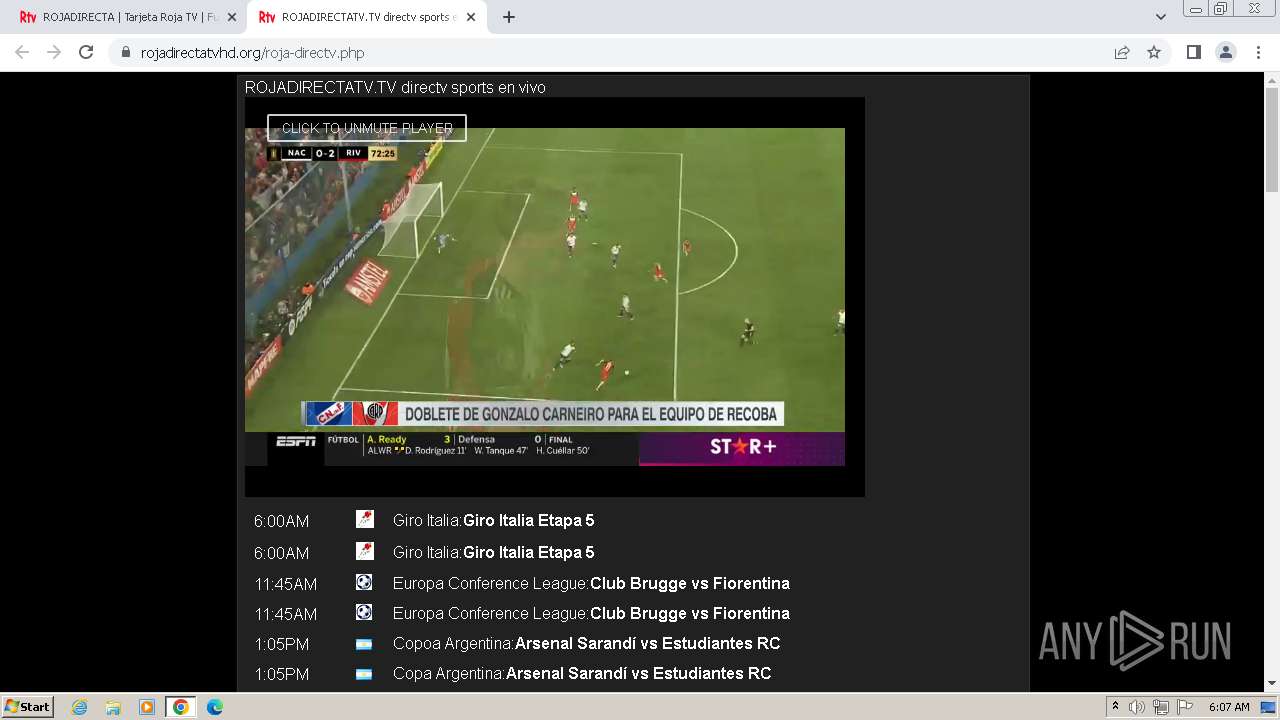Launch Microsoft Edge from the taskbar
Viewport: 1280px width, 720px height.
tap(215, 707)
